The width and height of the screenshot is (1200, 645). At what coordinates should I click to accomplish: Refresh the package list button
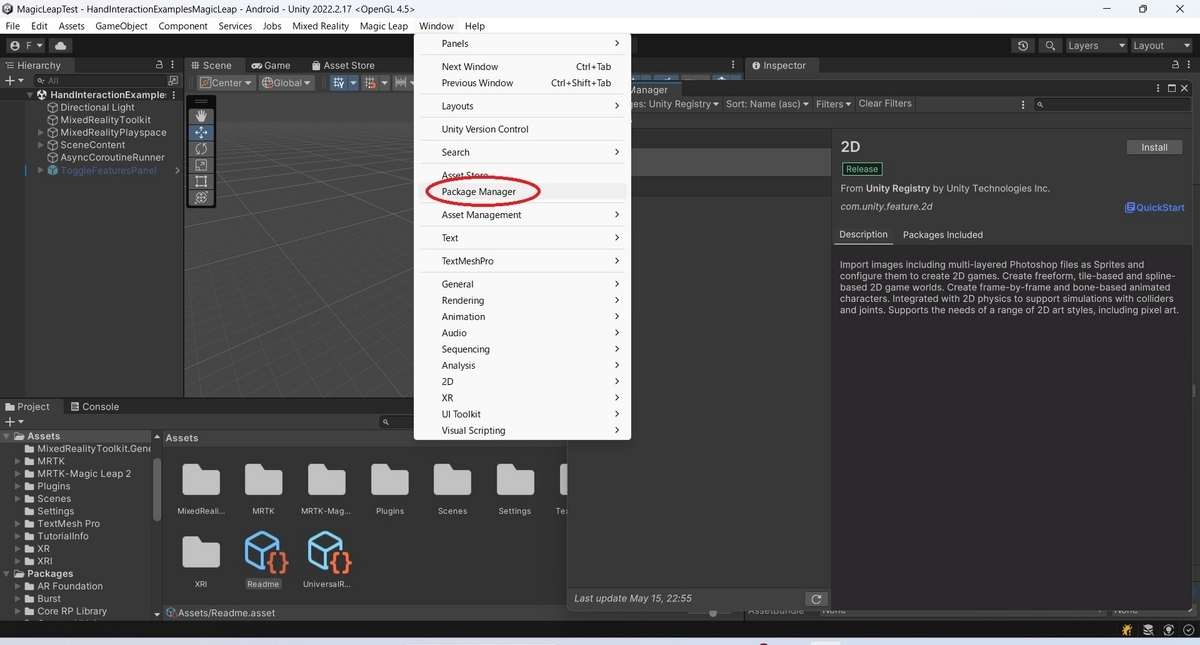point(816,599)
